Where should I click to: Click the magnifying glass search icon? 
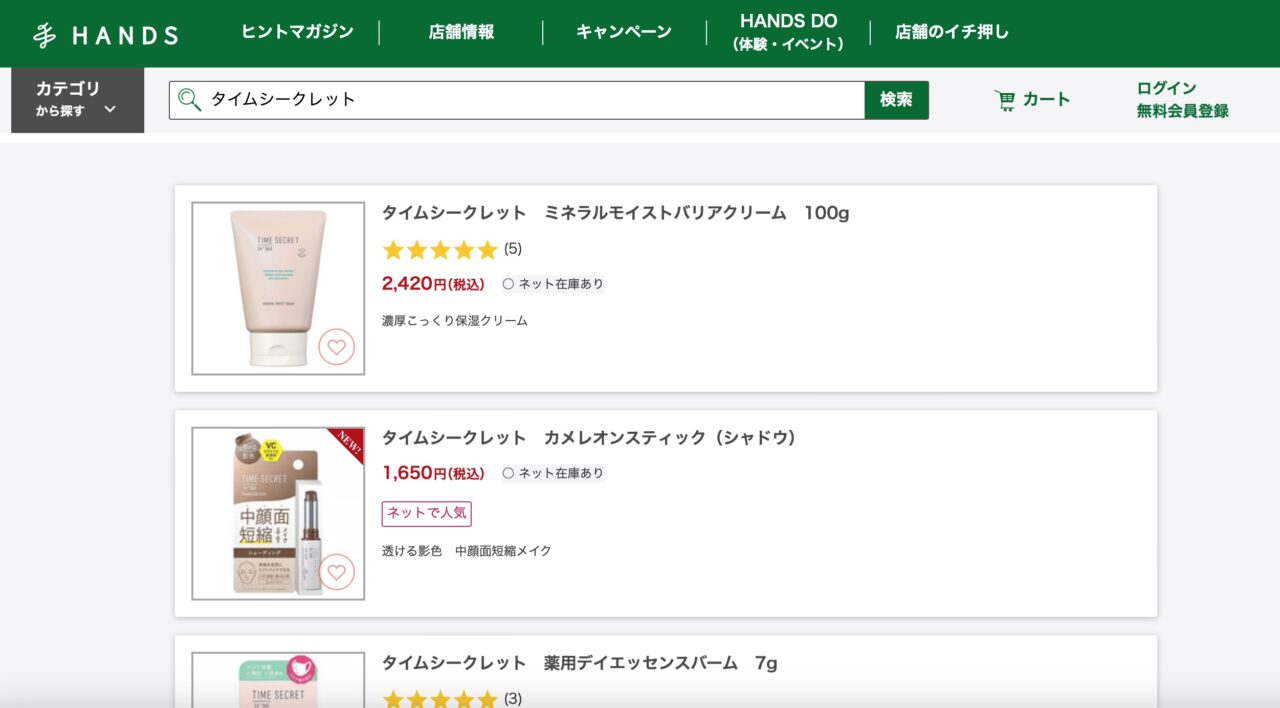click(189, 99)
